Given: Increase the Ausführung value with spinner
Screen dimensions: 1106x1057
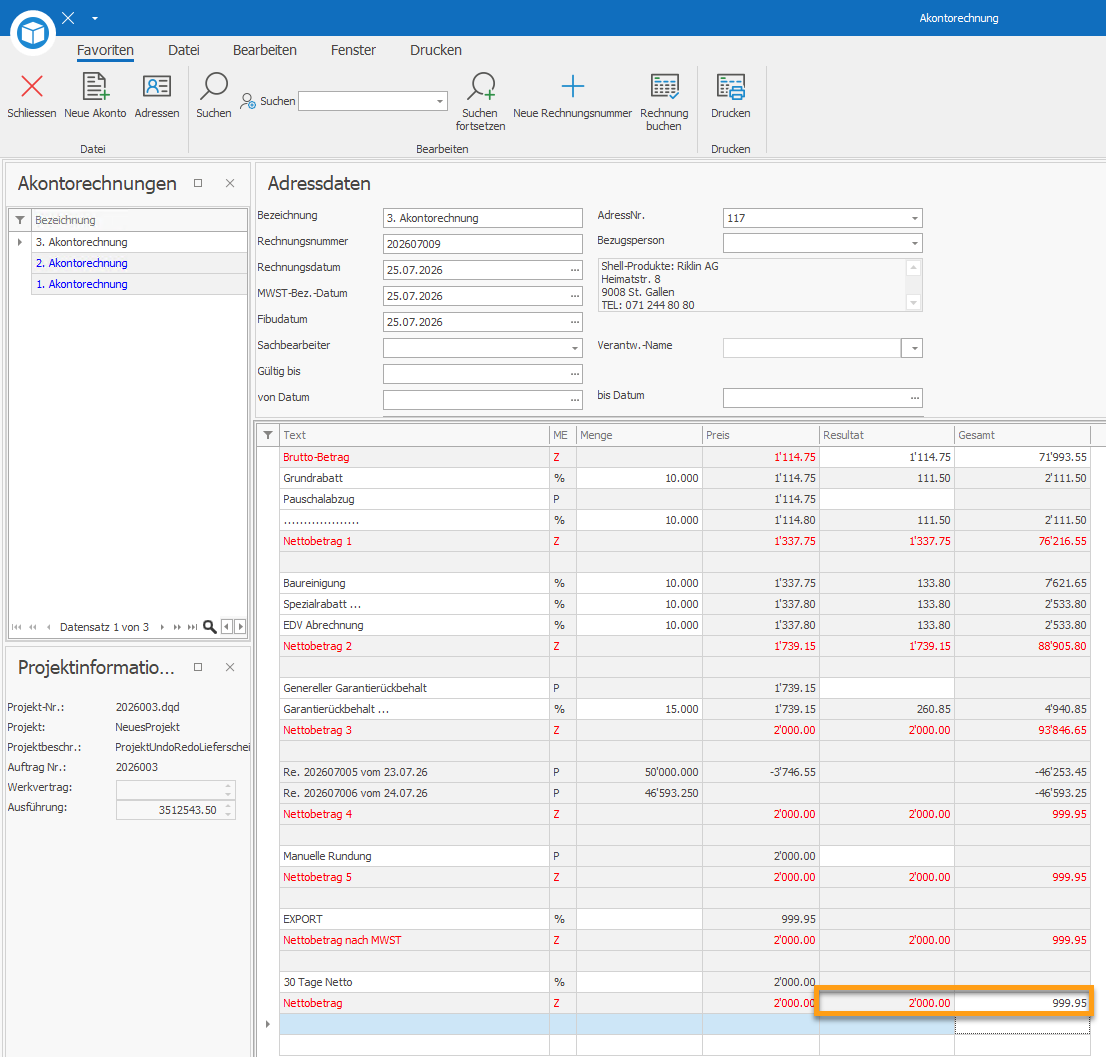Looking at the screenshot, I should coord(228,805).
